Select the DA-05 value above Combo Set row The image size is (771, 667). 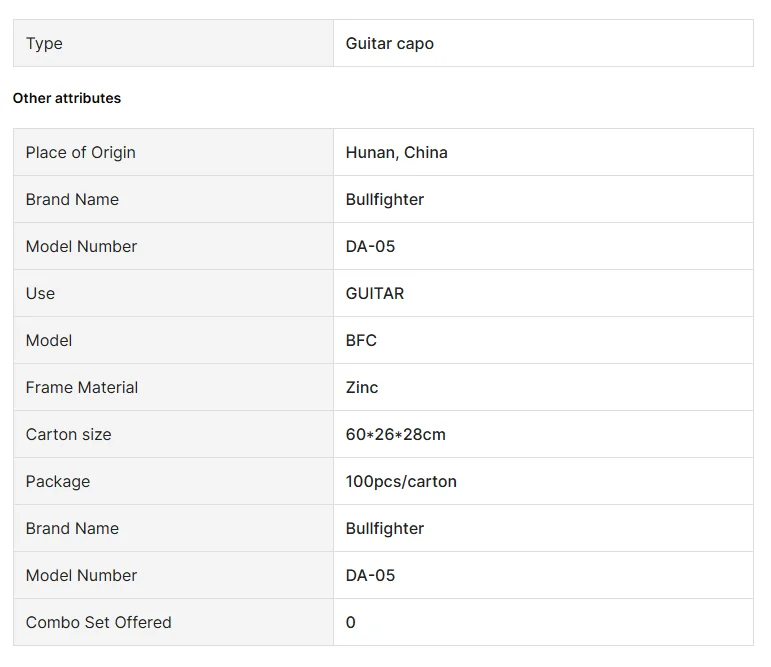coord(370,576)
